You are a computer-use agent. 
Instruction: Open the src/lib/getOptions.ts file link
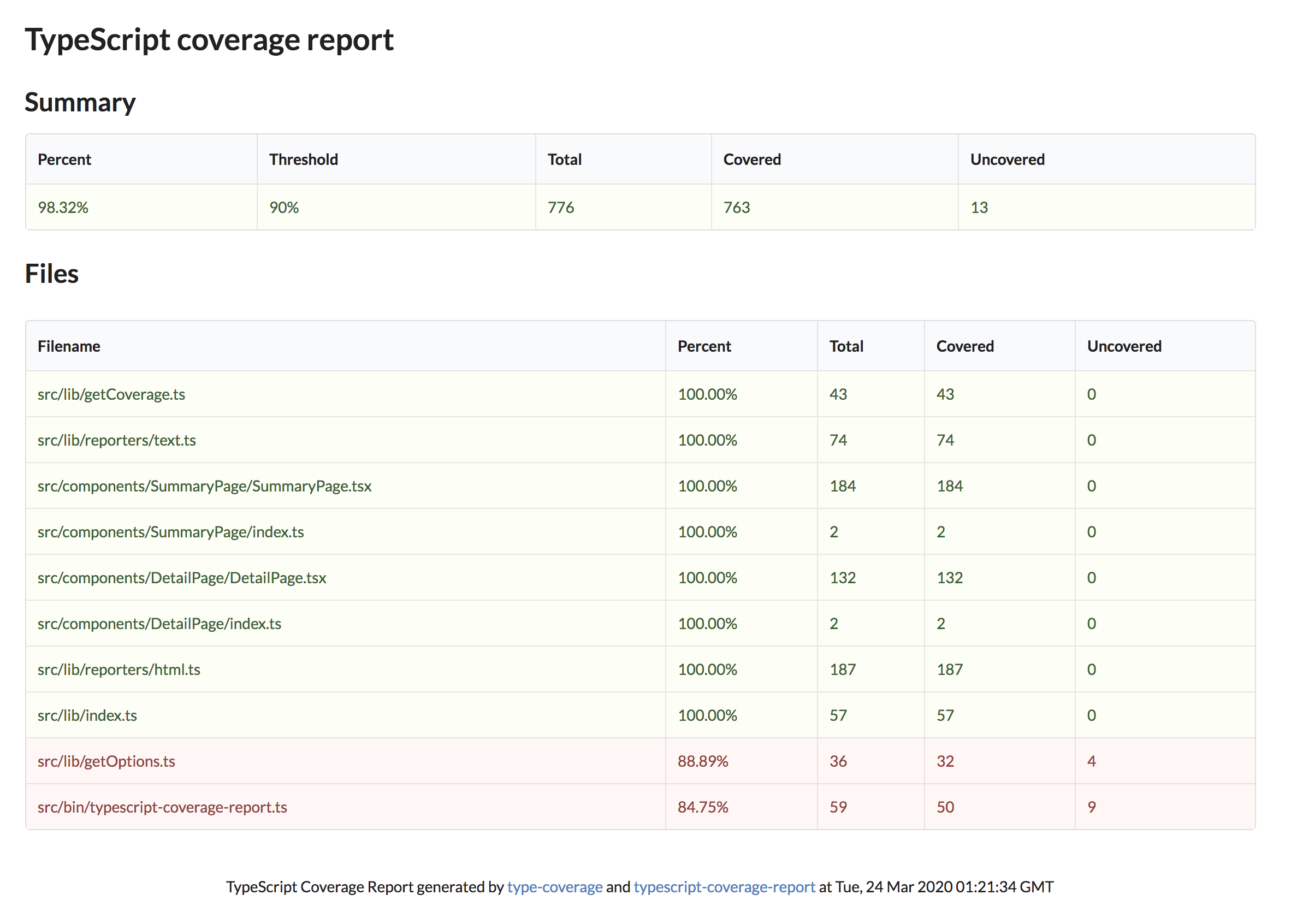coord(106,761)
